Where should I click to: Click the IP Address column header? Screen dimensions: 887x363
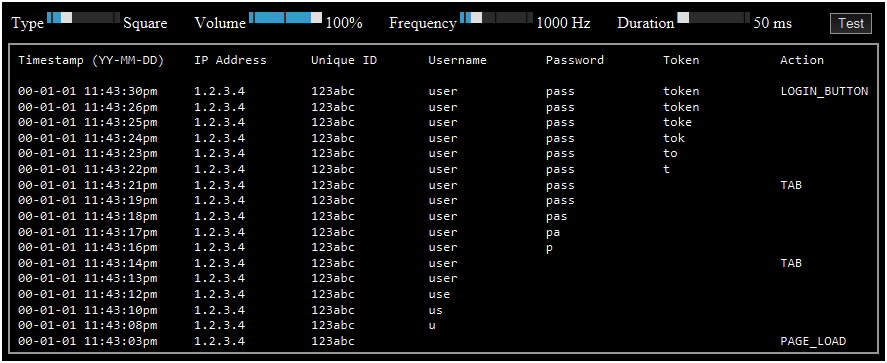[230, 60]
